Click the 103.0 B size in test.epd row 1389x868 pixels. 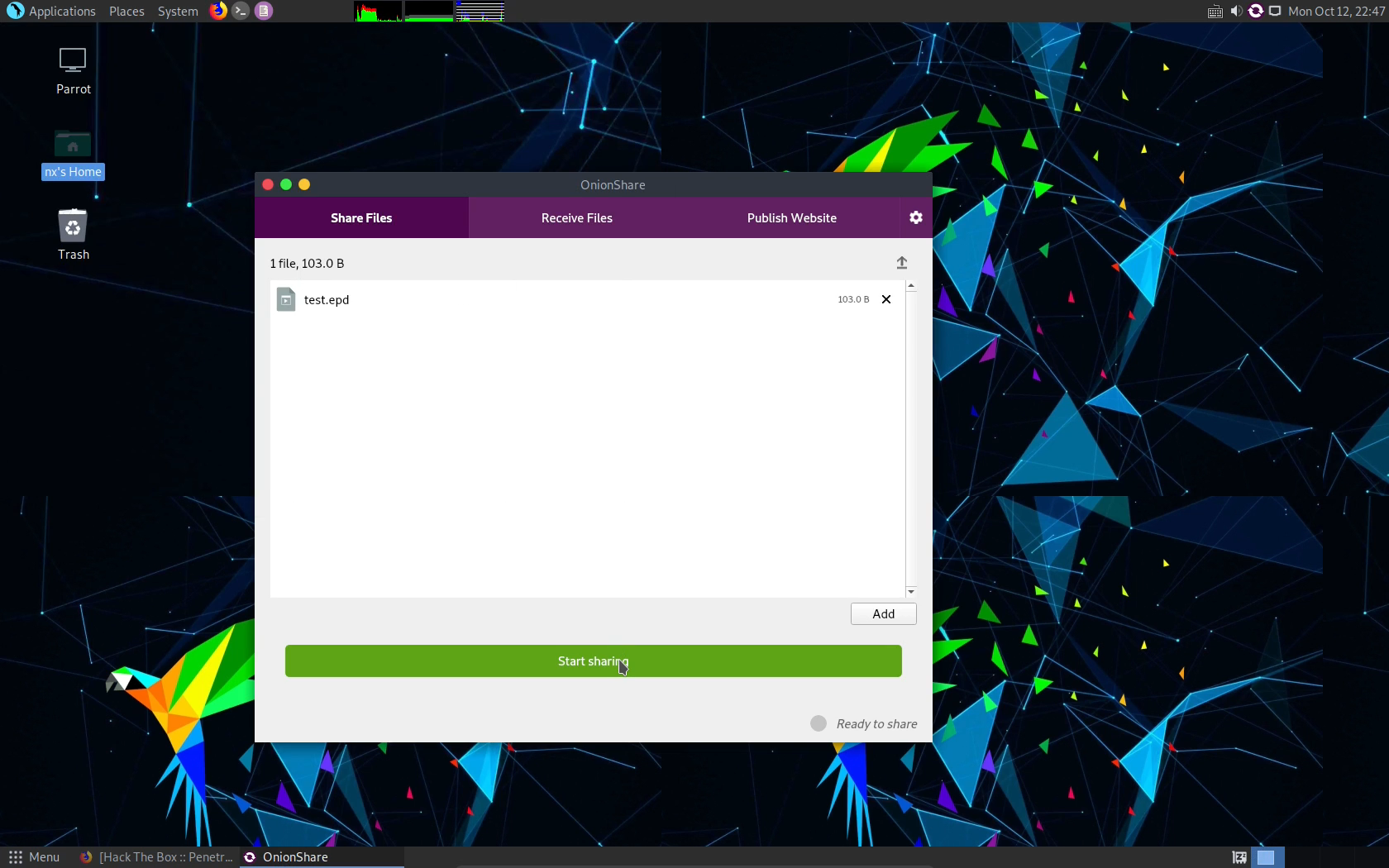tap(853, 299)
